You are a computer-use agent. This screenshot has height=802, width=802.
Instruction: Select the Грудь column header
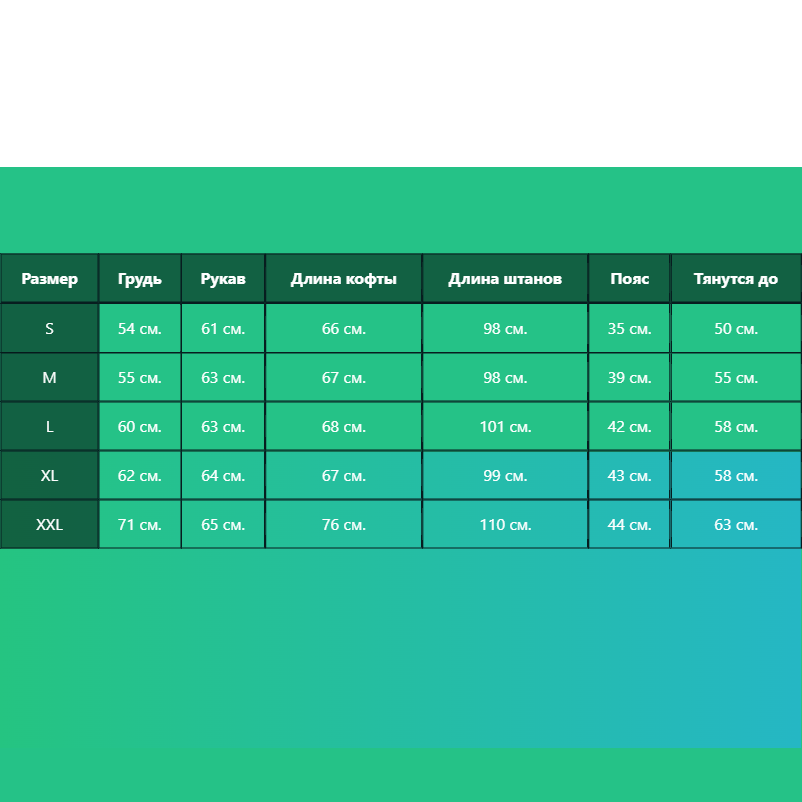click(x=140, y=279)
